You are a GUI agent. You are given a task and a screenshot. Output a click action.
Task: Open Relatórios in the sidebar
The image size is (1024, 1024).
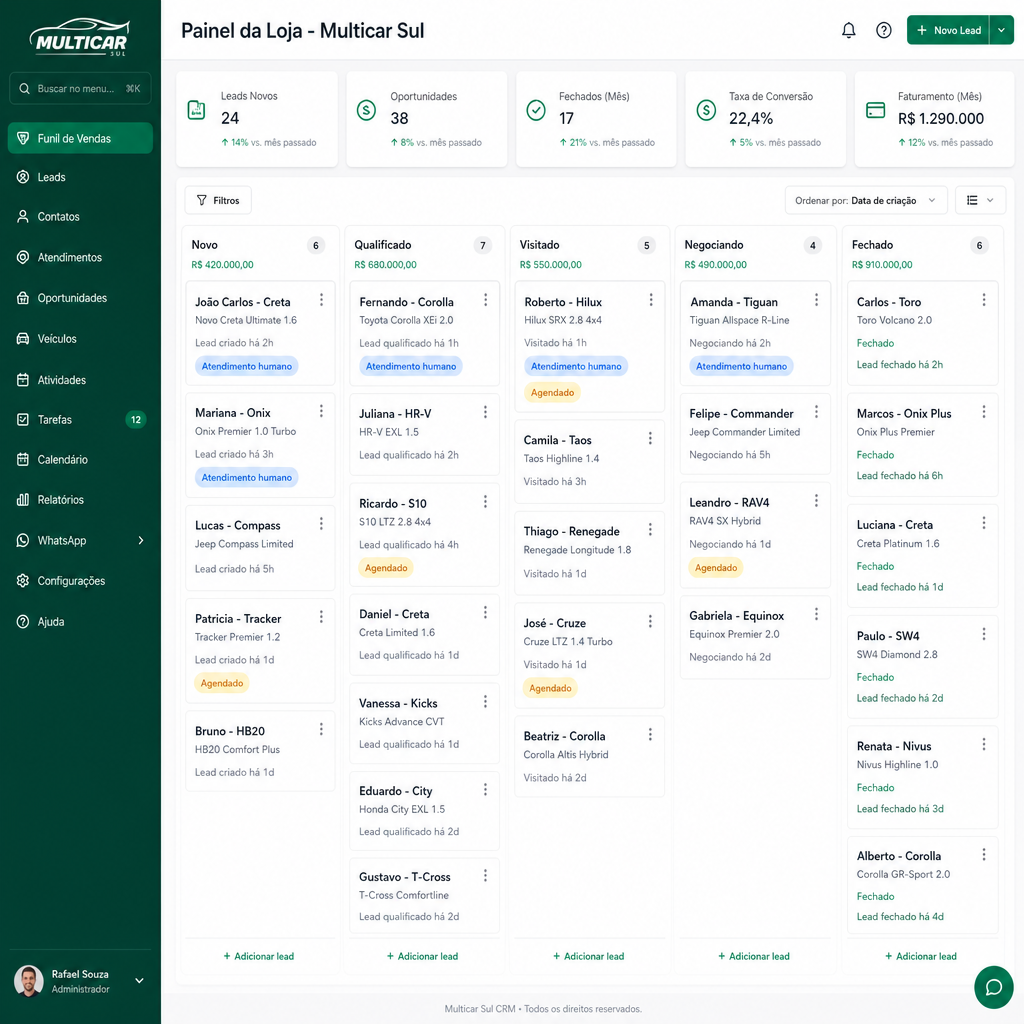[x=80, y=500]
